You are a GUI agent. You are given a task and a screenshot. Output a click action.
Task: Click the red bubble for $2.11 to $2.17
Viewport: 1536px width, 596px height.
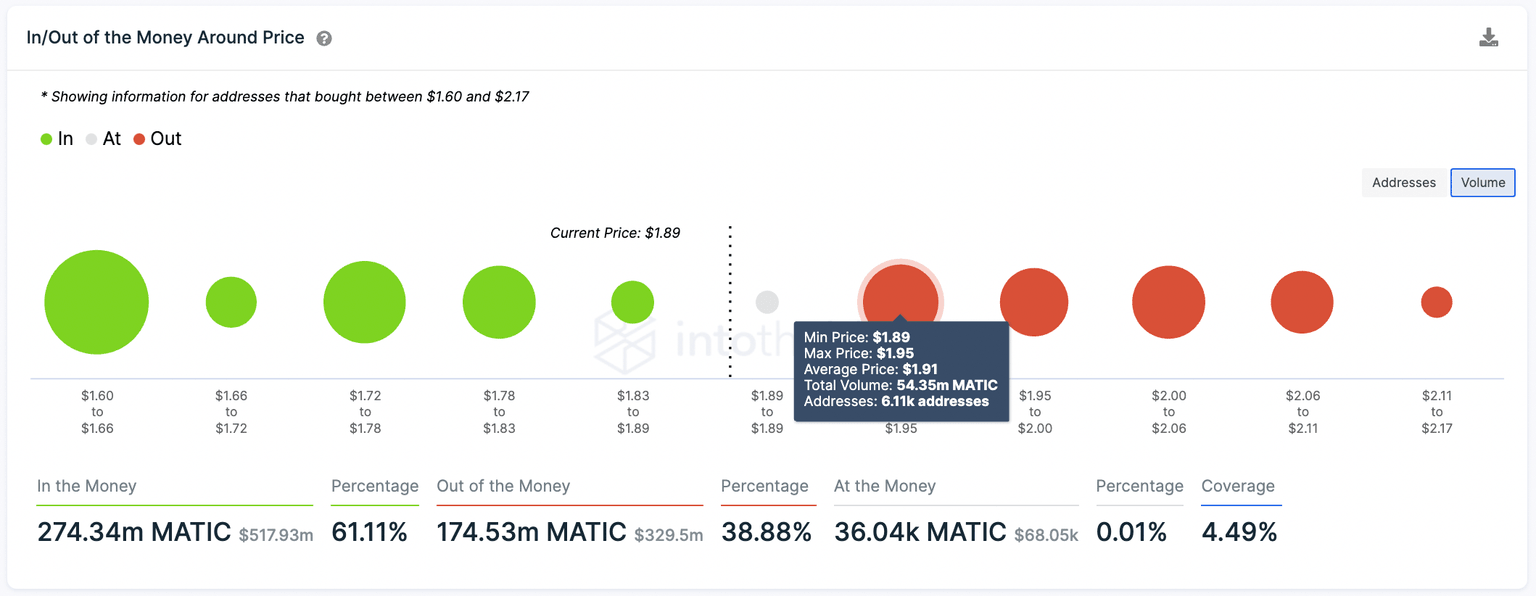(1437, 301)
